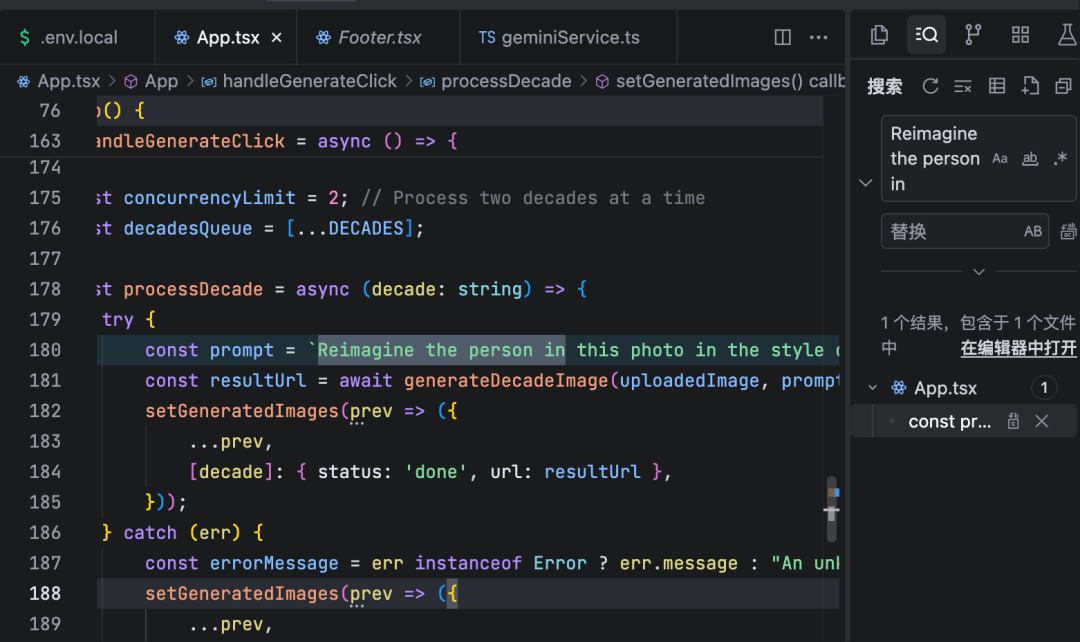Open the Testing beaker icon

1066,36
